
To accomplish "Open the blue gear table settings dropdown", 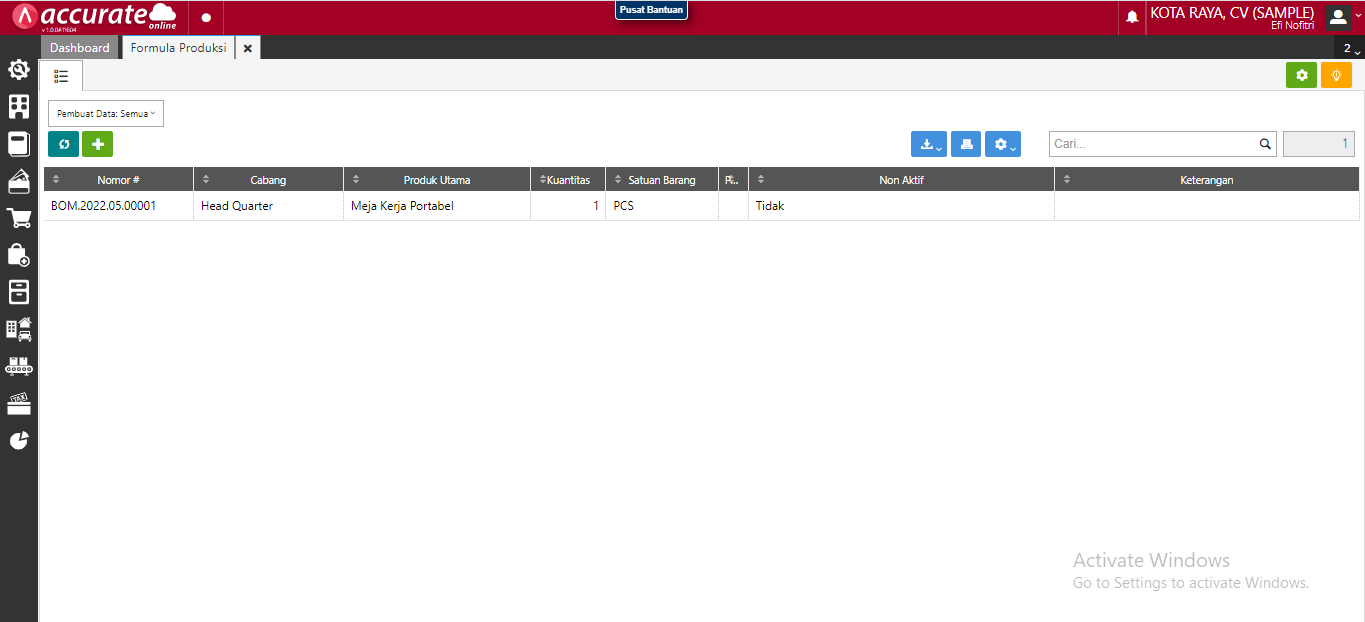I will coord(1003,144).
